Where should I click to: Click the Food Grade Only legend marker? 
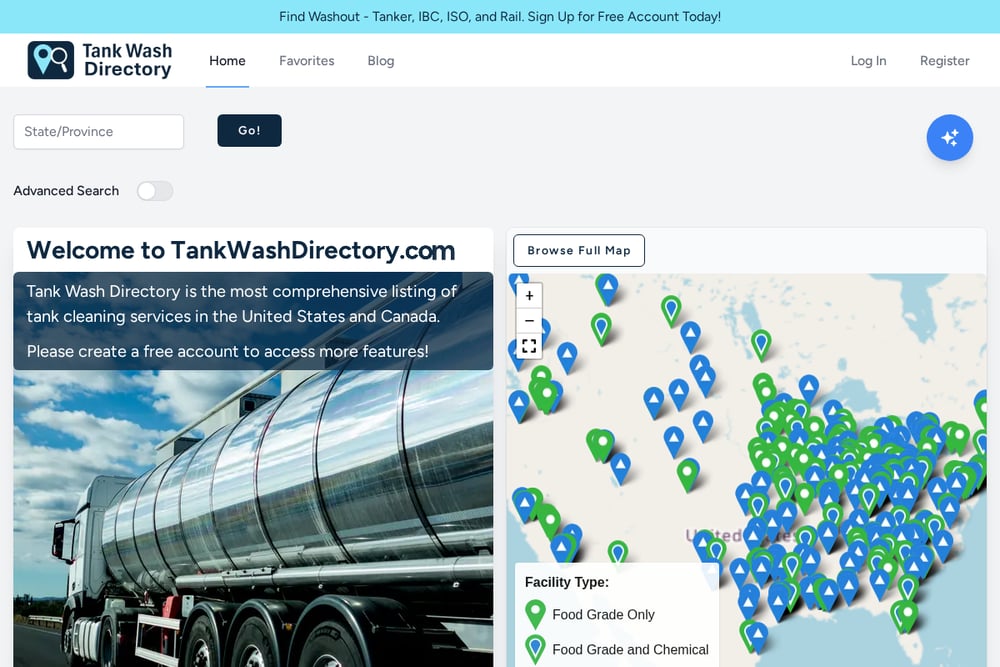[535, 613]
